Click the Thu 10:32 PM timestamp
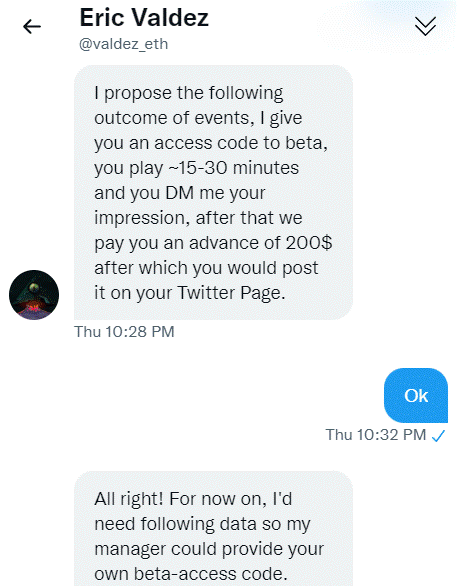The image size is (457, 586). click(376, 435)
